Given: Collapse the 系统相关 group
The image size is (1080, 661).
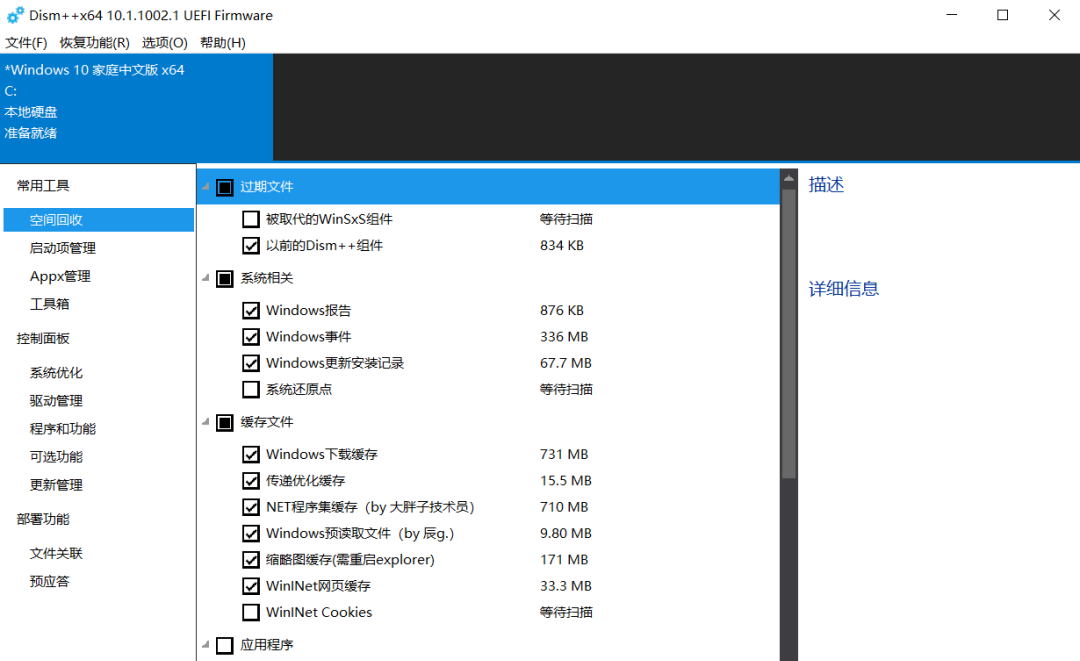Looking at the screenshot, I should pyautogui.click(x=205, y=277).
